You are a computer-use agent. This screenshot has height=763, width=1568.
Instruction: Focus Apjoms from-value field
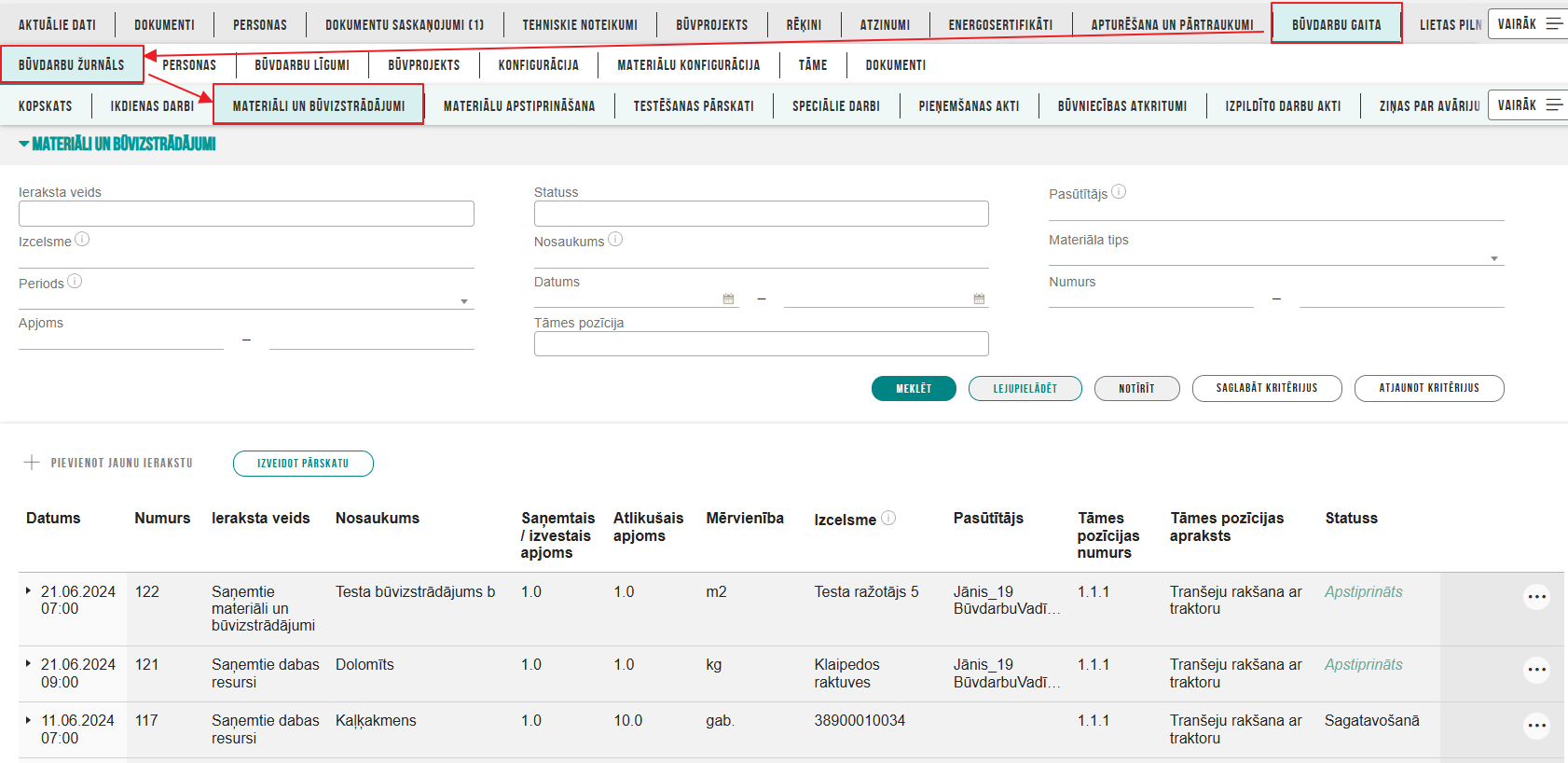coord(121,340)
